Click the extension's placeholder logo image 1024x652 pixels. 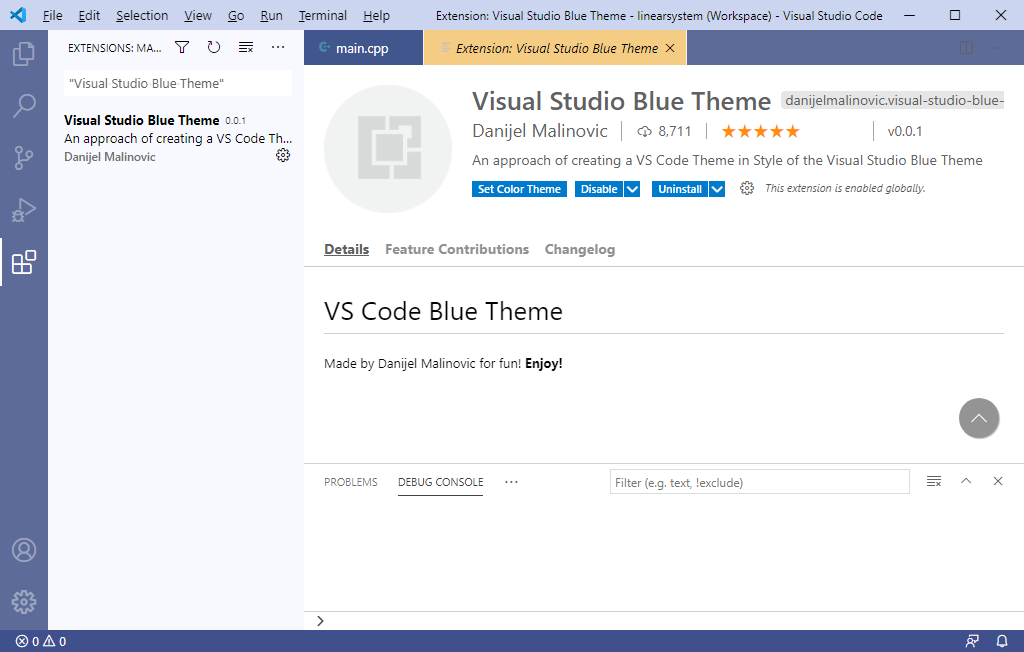[x=388, y=148]
